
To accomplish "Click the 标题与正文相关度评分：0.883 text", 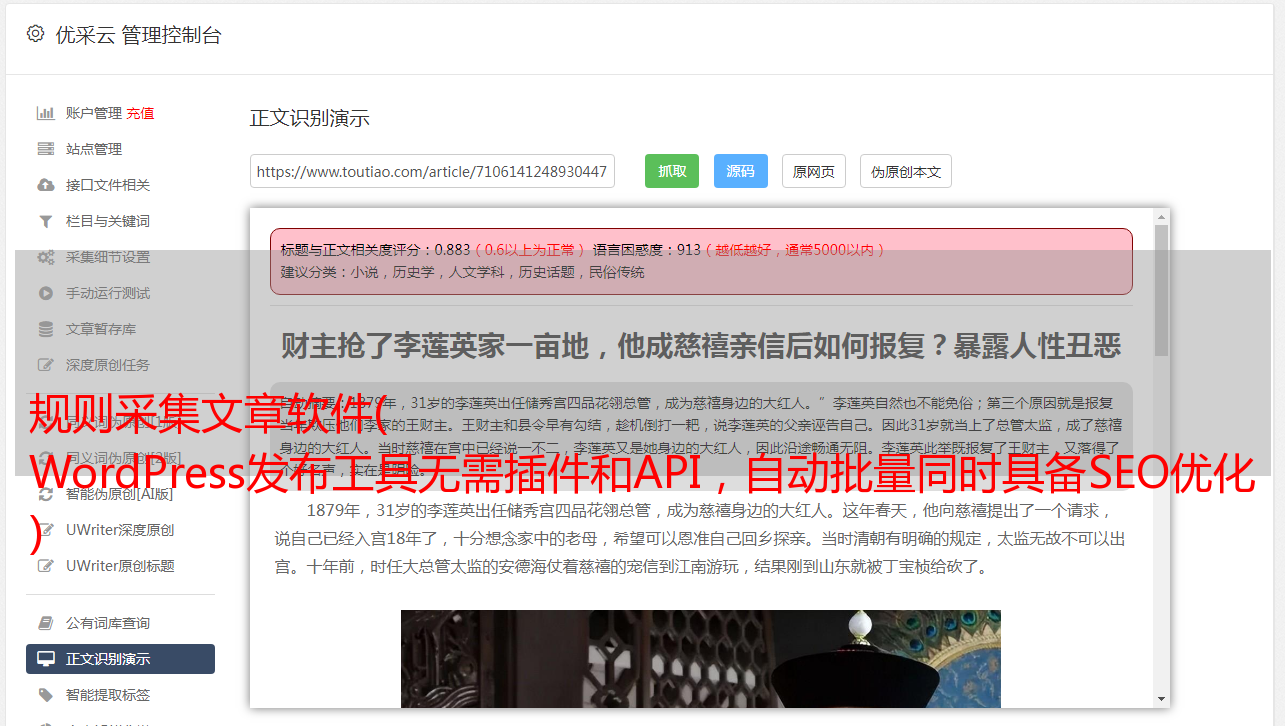I will 376,249.
